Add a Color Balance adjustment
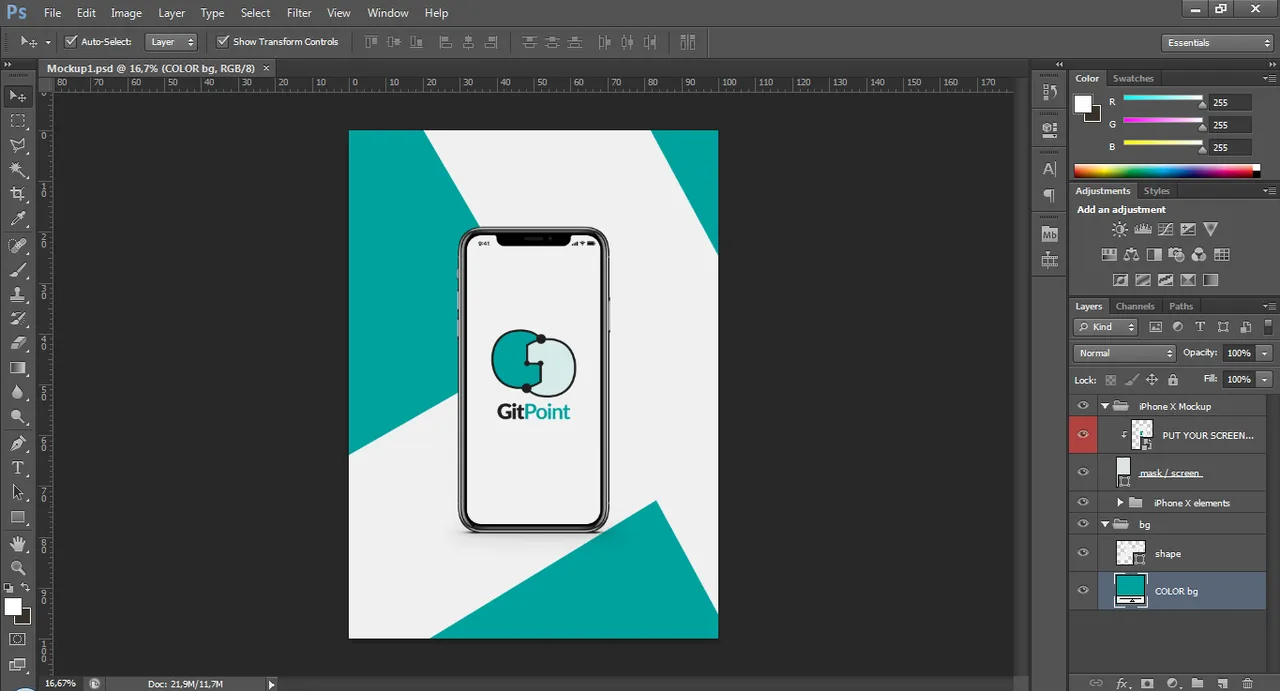 click(1131, 255)
